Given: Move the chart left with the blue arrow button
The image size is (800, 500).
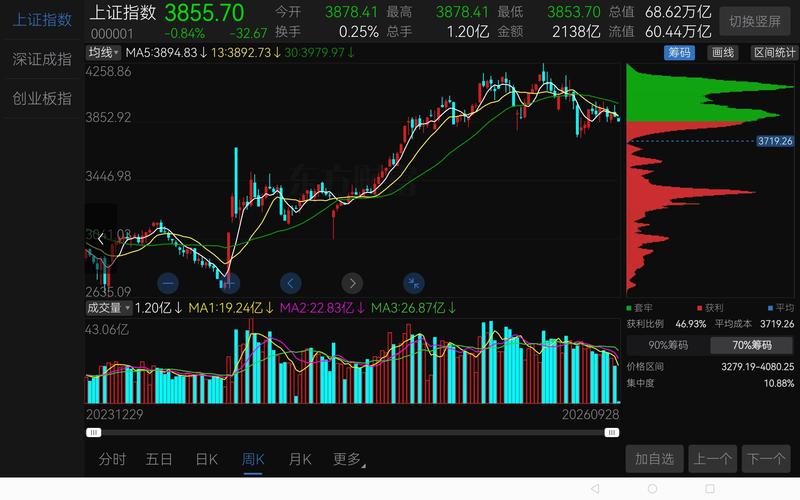Looking at the screenshot, I should pos(291,283).
